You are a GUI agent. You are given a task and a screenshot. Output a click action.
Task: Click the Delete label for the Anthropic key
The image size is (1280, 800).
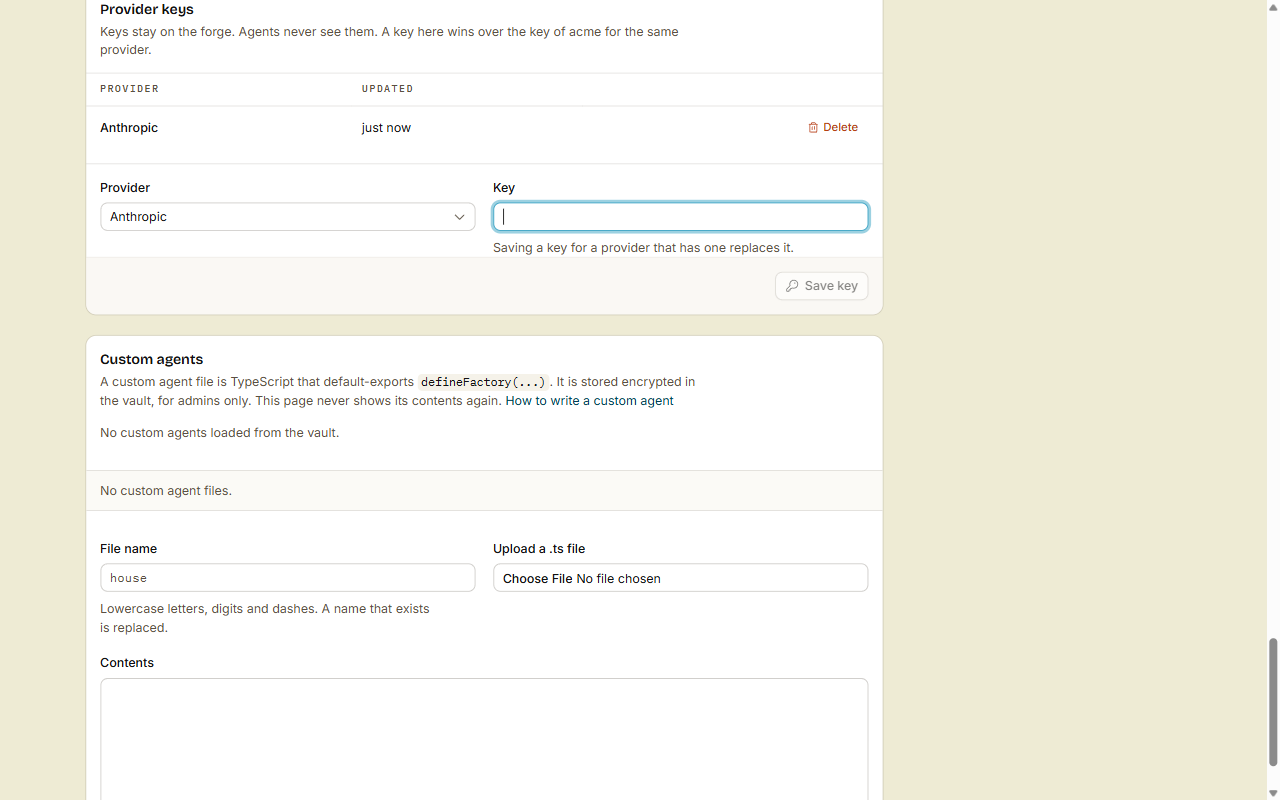pos(840,127)
